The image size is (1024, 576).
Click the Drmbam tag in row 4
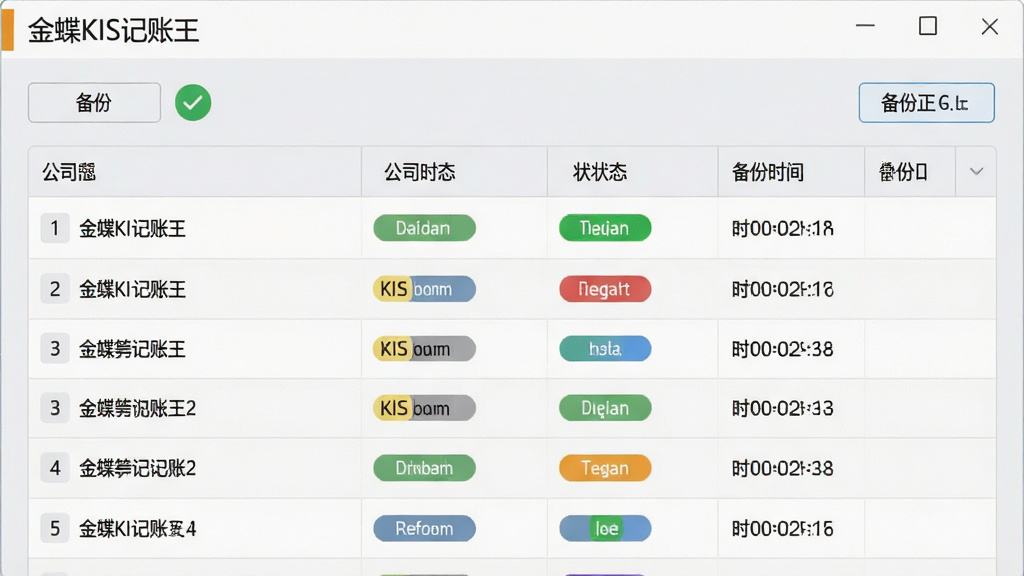(x=424, y=468)
